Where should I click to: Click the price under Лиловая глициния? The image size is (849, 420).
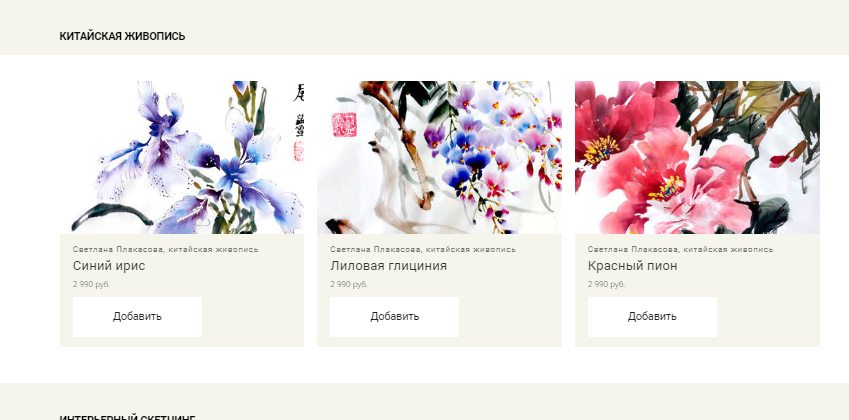pos(349,284)
